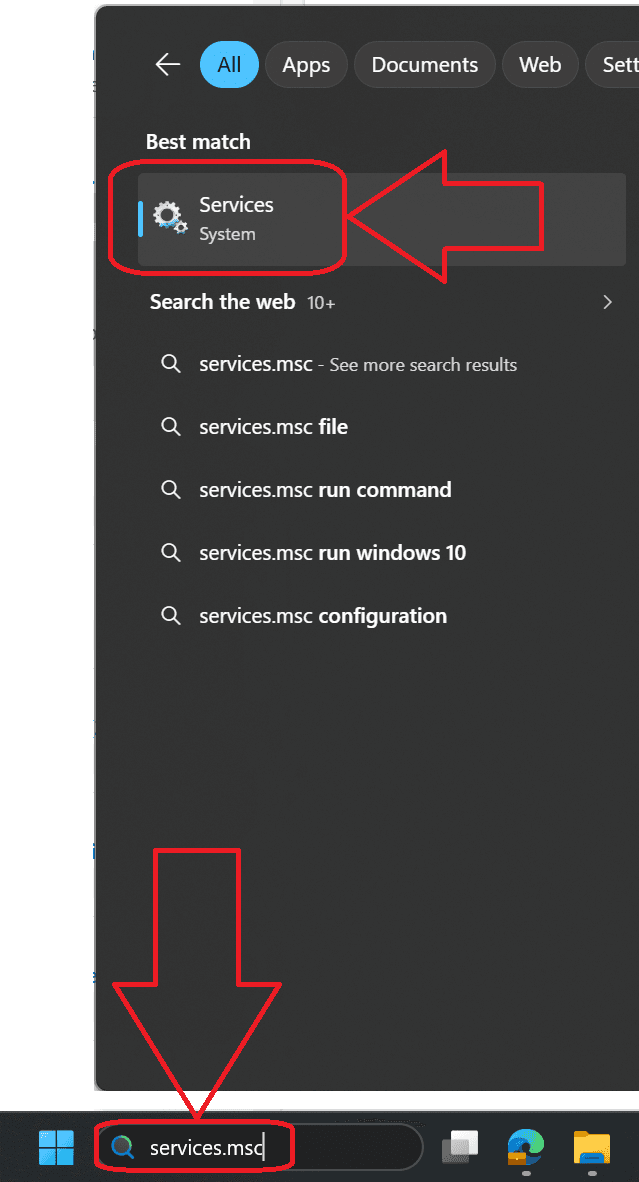Viewport: 639px width, 1182px height.
Task: Open services.msc run command suggestion
Action: pyautogui.click(x=324, y=489)
